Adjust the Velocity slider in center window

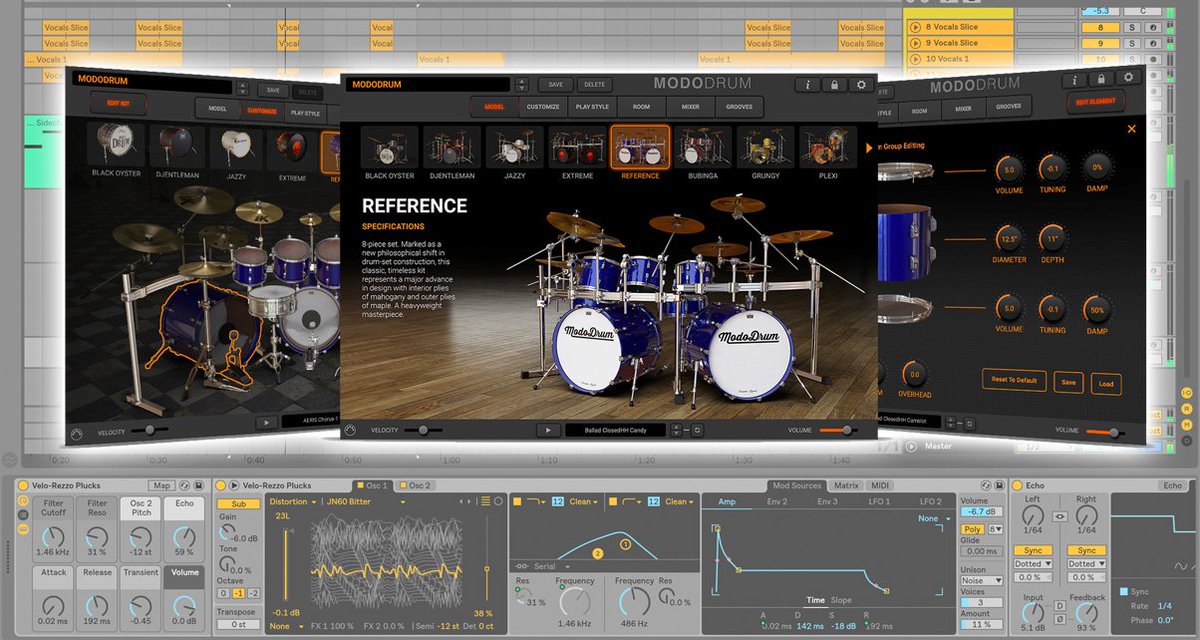(423, 430)
